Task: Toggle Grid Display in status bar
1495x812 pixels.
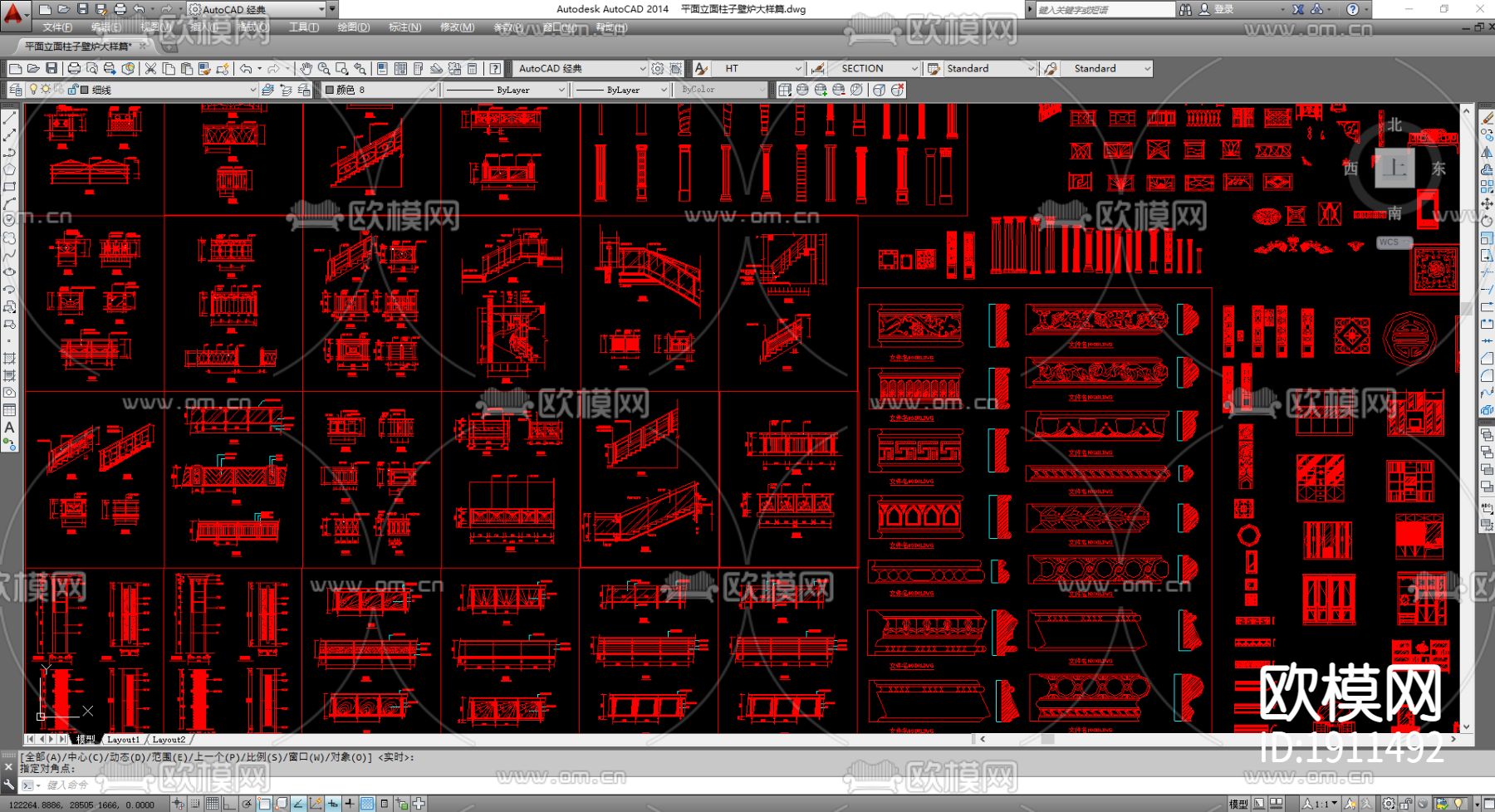Action: [x=213, y=804]
